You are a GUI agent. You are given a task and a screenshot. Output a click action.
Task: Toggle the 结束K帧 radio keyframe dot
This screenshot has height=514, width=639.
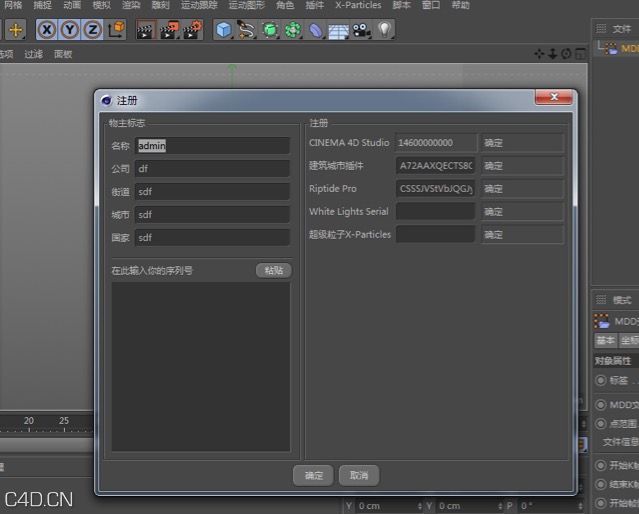(600, 484)
